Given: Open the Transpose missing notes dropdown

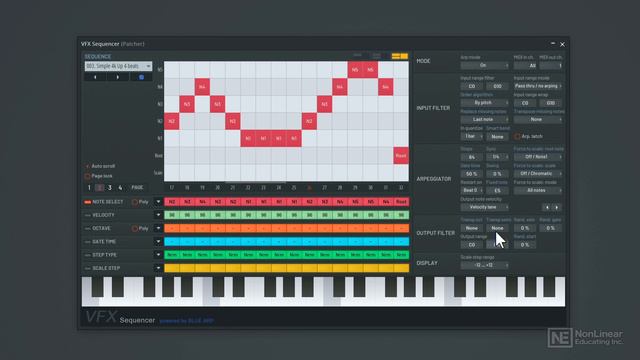Looking at the screenshot, I should click(538, 120).
